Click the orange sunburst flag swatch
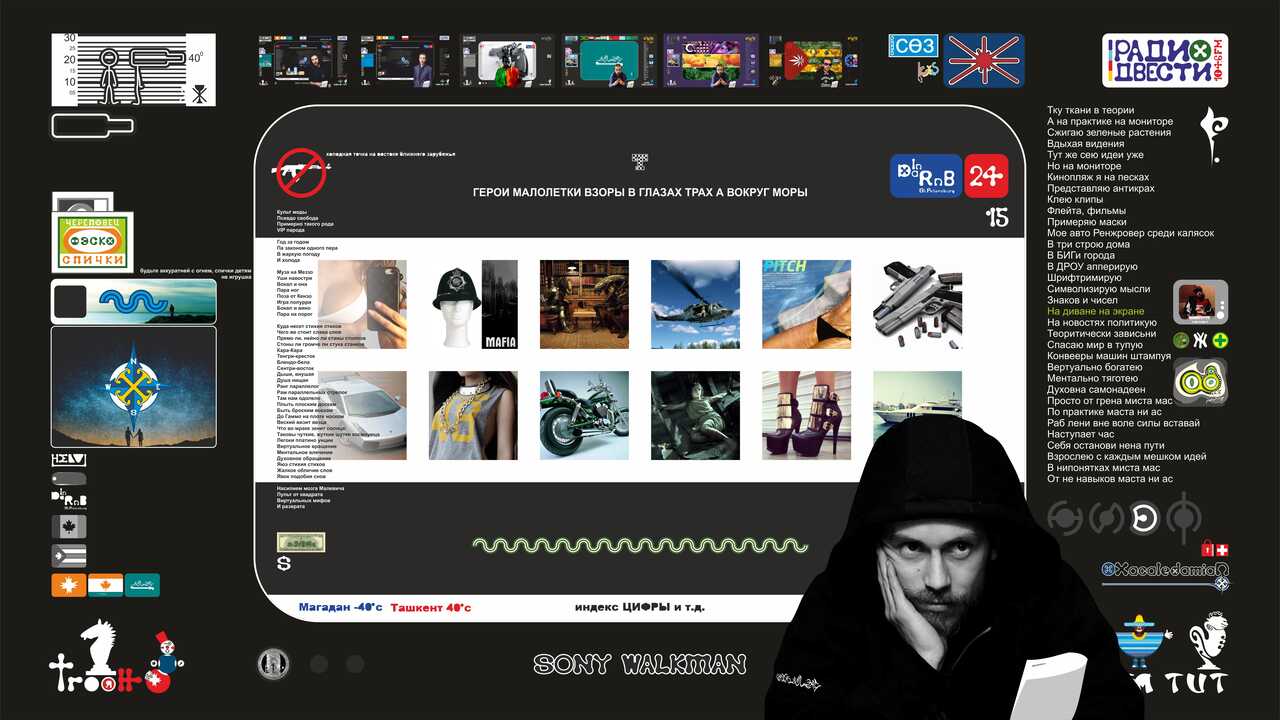This screenshot has width=1280, height=720. click(x=68, y=585)
